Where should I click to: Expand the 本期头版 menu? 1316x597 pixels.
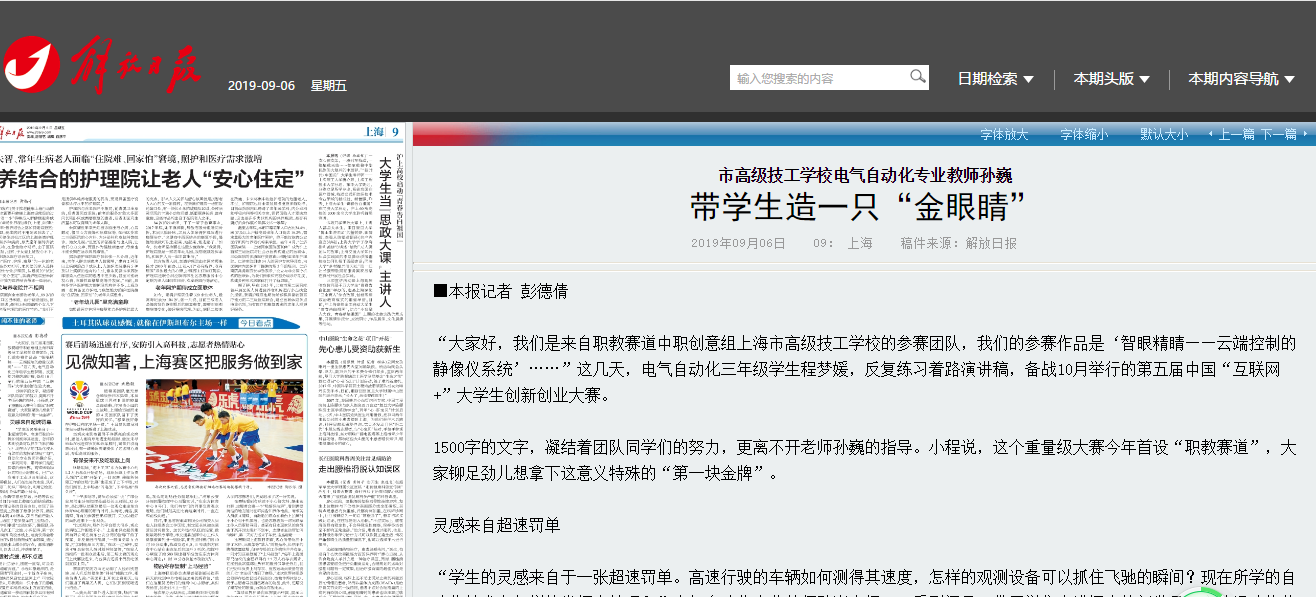coord(1111,79)
